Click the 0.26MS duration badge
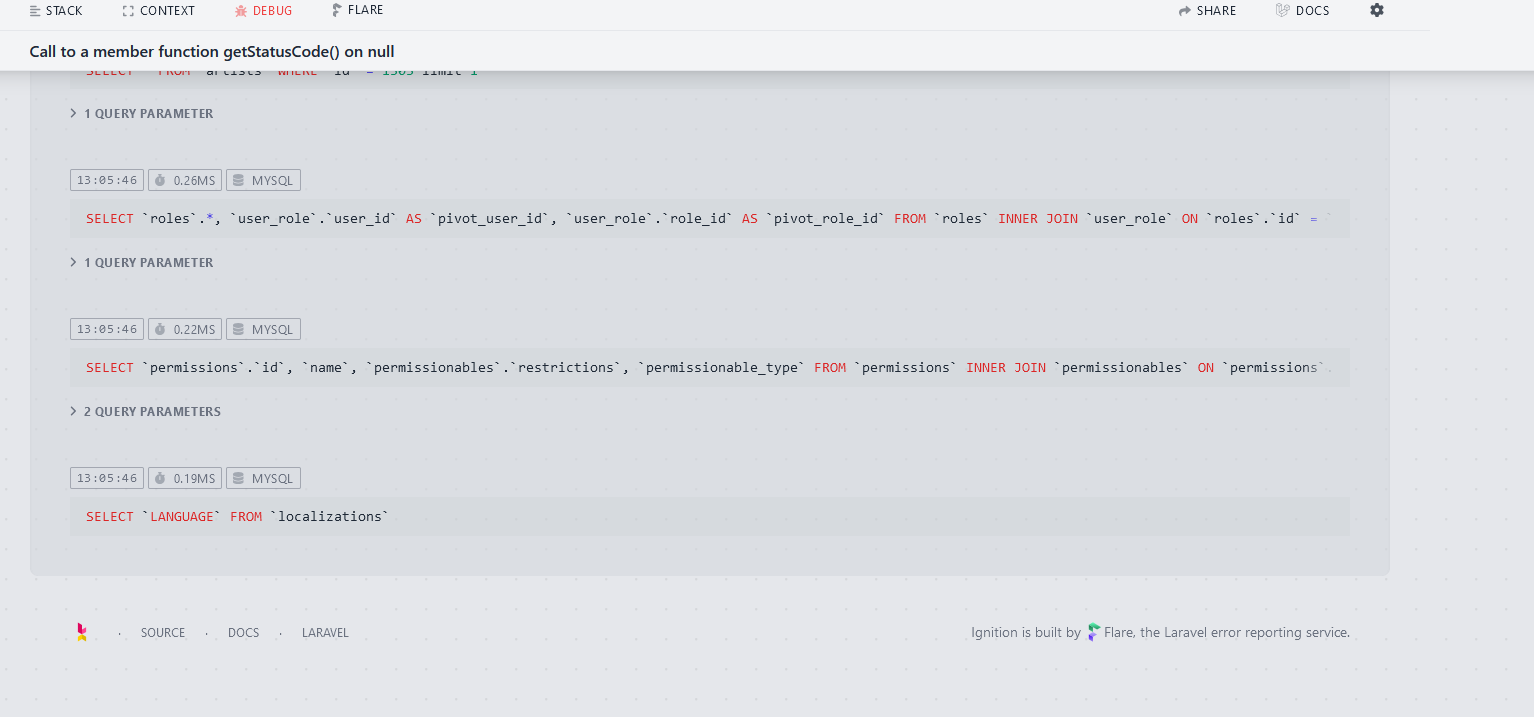 185,180
